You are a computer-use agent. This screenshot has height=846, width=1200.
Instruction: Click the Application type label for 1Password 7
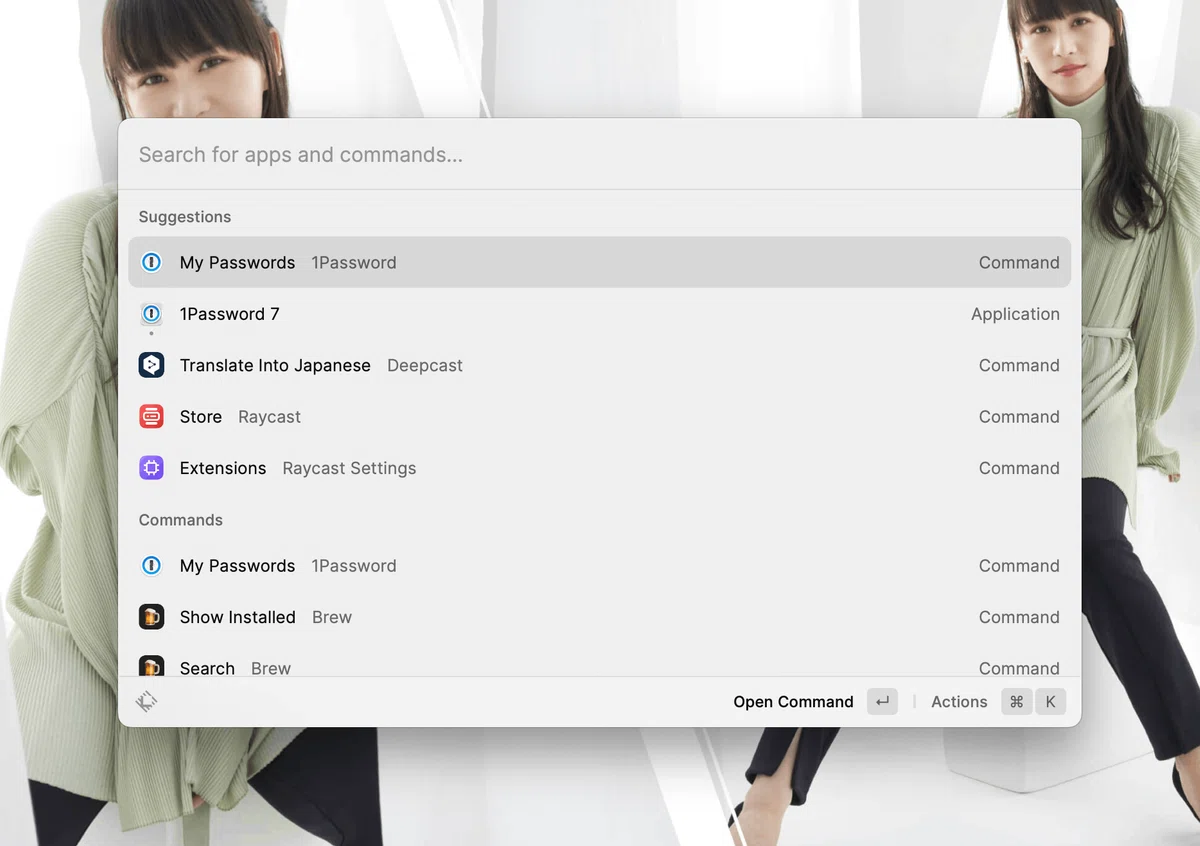tap(1015, 314)
